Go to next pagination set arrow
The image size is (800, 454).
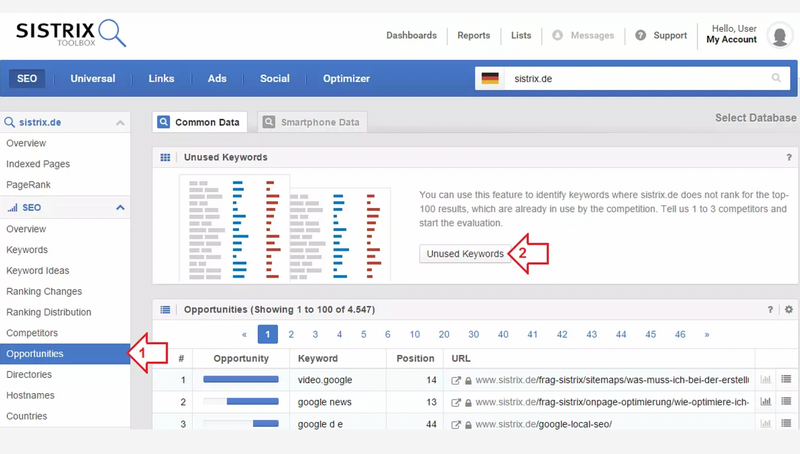click(707, 335)
